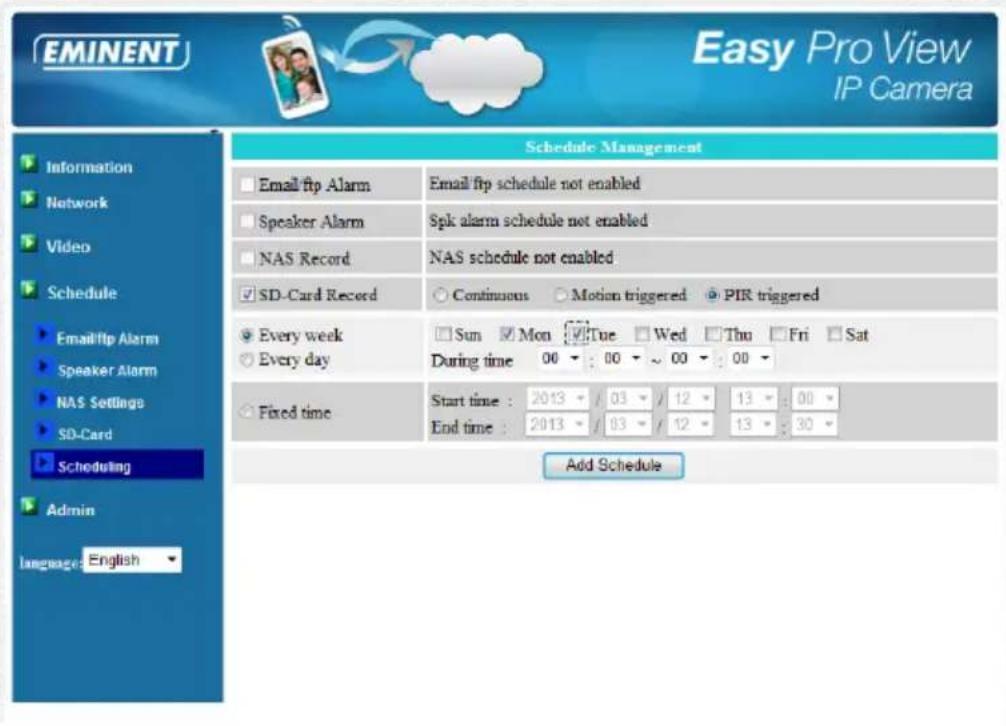Open the End time day dropdown
1006x726 pixels.
691,425
